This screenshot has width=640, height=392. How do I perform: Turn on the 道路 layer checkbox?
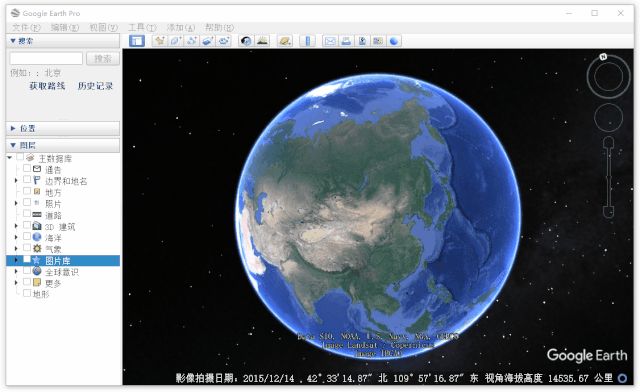[27, 214]
